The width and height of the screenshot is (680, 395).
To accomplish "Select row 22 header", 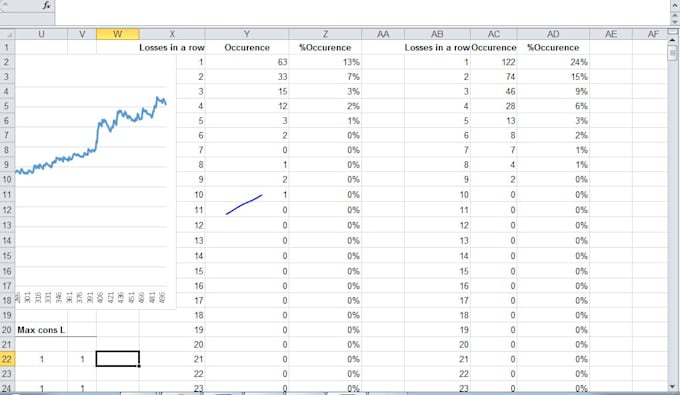I will [7, 359].
